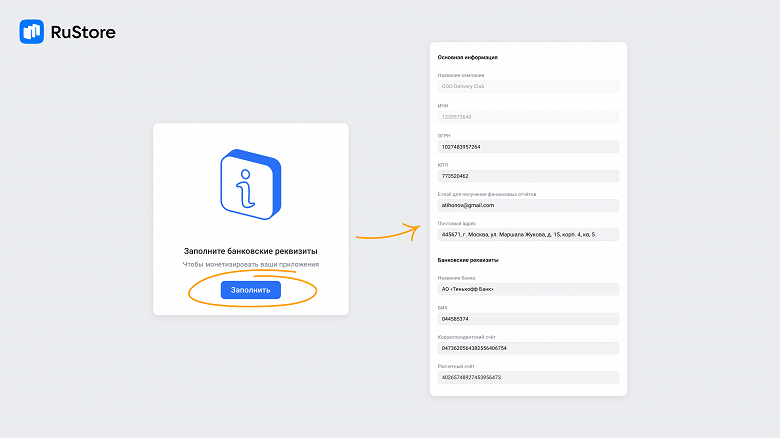Click the e-mail field with atihonov@gmail.com
Screen dimensions: 780x438
528,205
